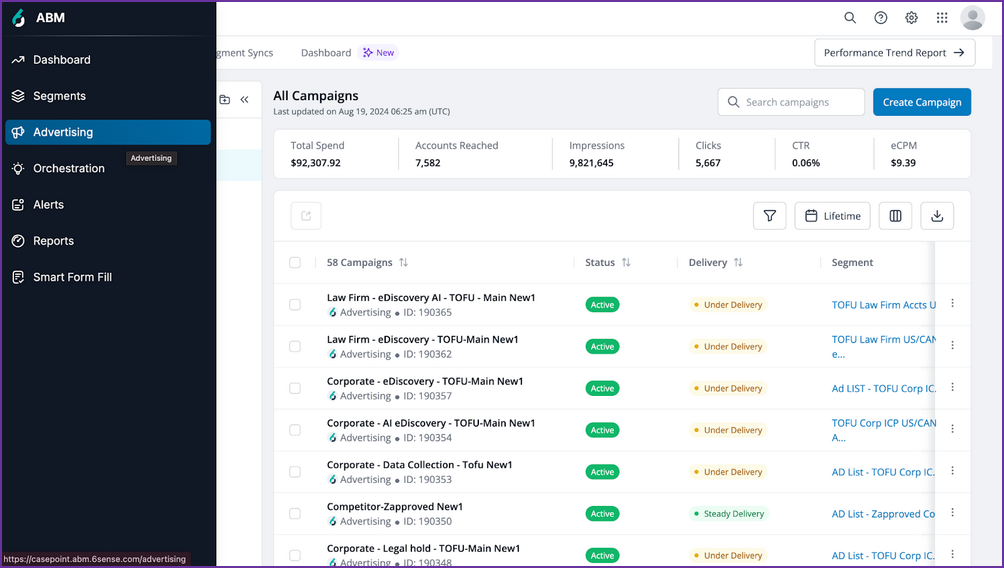1004x568 pixels.
Task: Select checkbox for Law Firm eDiscovery TOFU-Main campaign
Action: pos(295,346)
